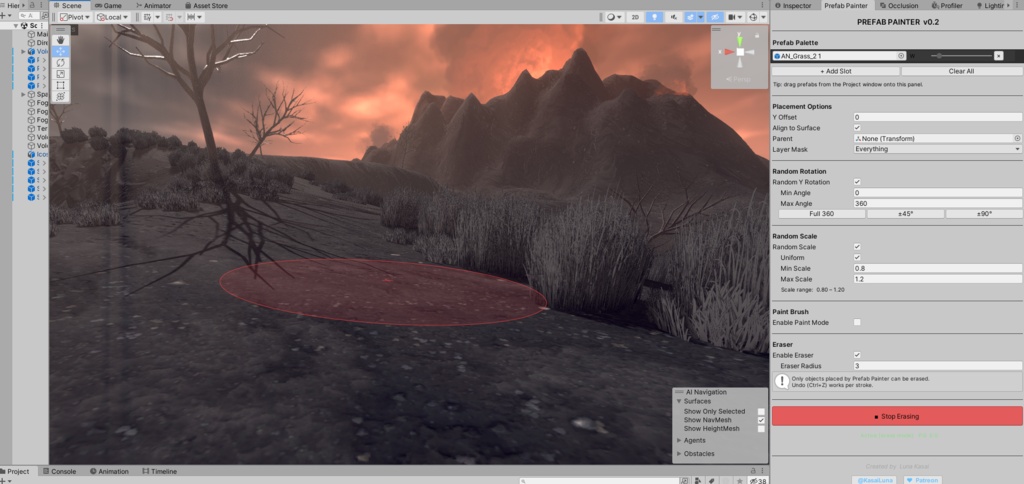Adjust the AN_Grass_2 1 weight slider
The height and width of the screenshot is (484, 1024).
click(959, 56)
